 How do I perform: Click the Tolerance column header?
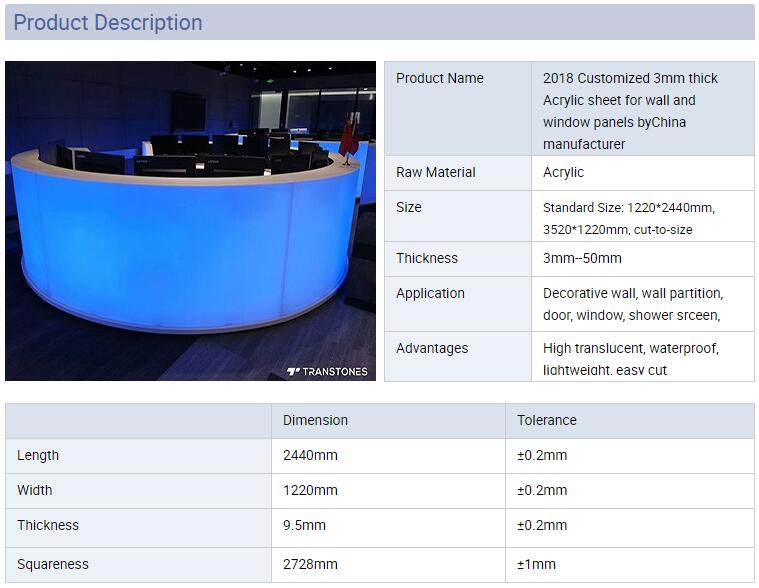(x=546, y=420)
